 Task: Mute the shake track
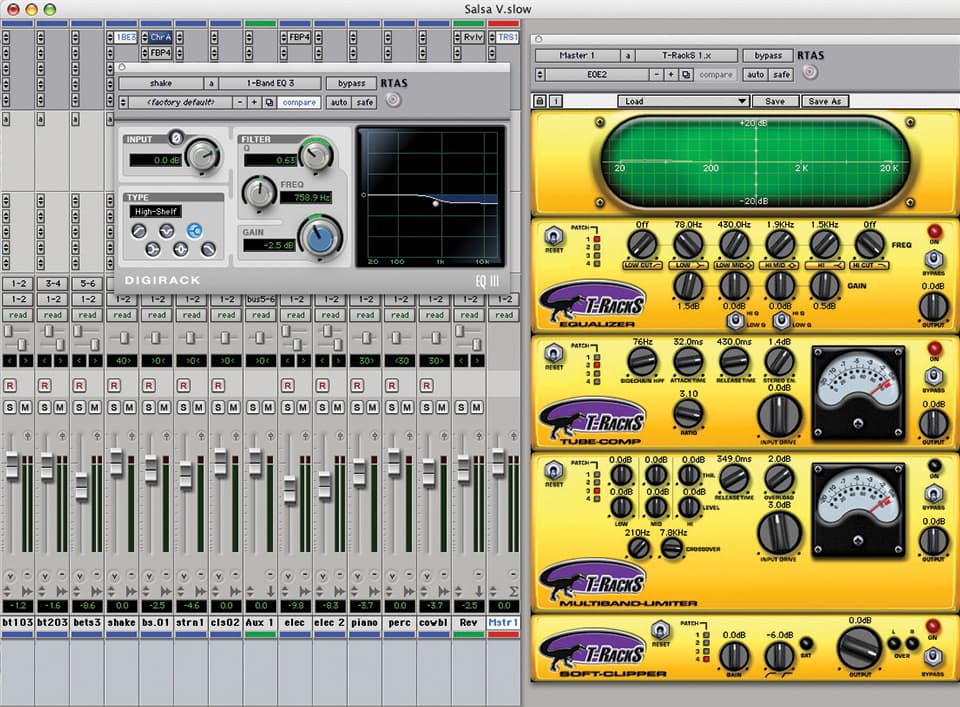coord(130,407)
